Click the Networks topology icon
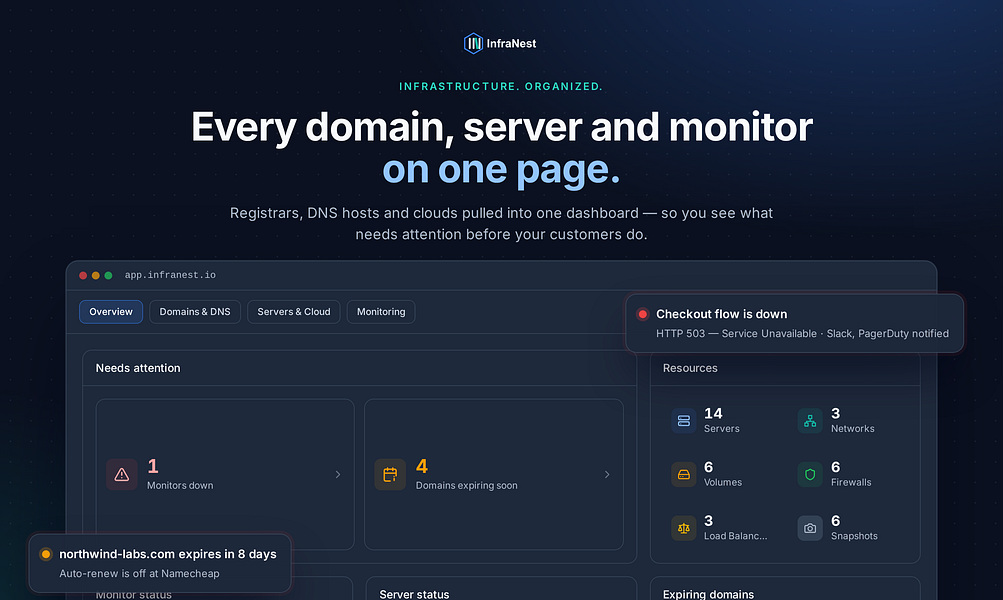This screenshot has width=1003, height=600. [x=810, y=421]
